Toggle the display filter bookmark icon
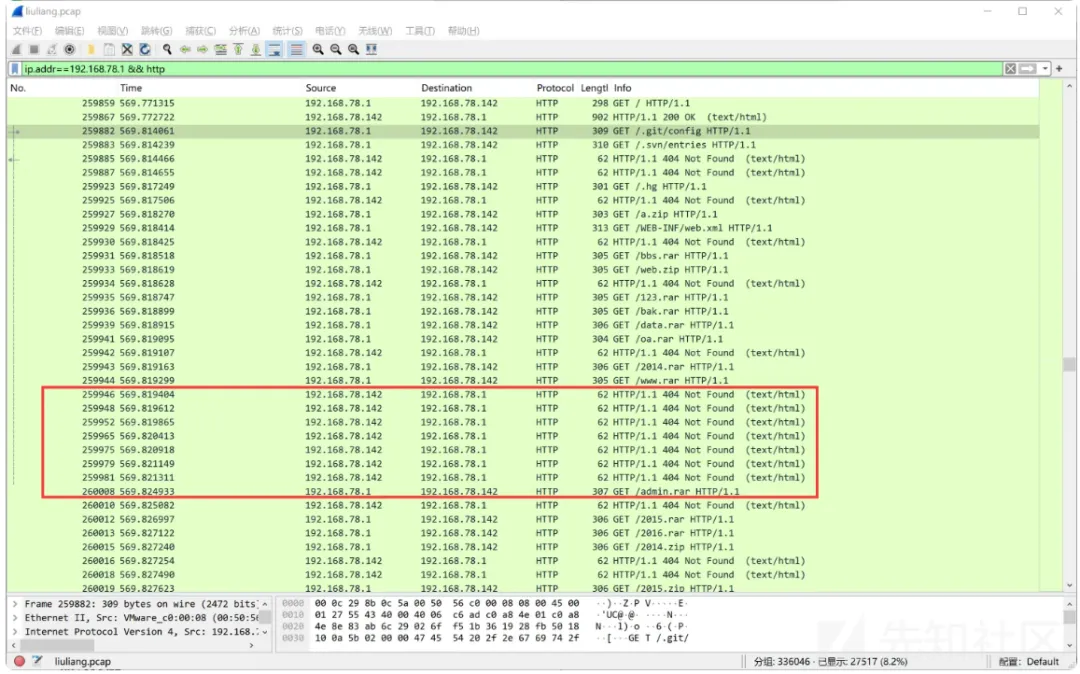Screen dimensions: 1080x674 15,69
